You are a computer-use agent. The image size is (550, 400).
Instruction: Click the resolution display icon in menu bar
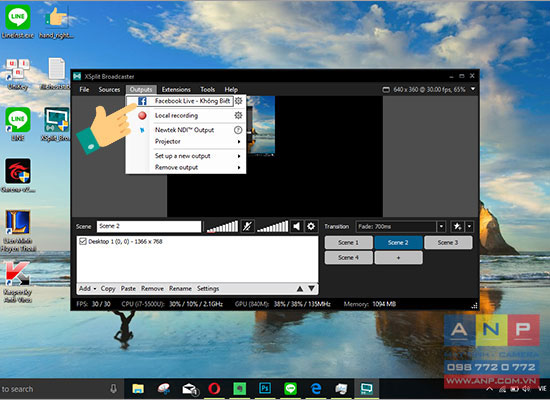386,90
